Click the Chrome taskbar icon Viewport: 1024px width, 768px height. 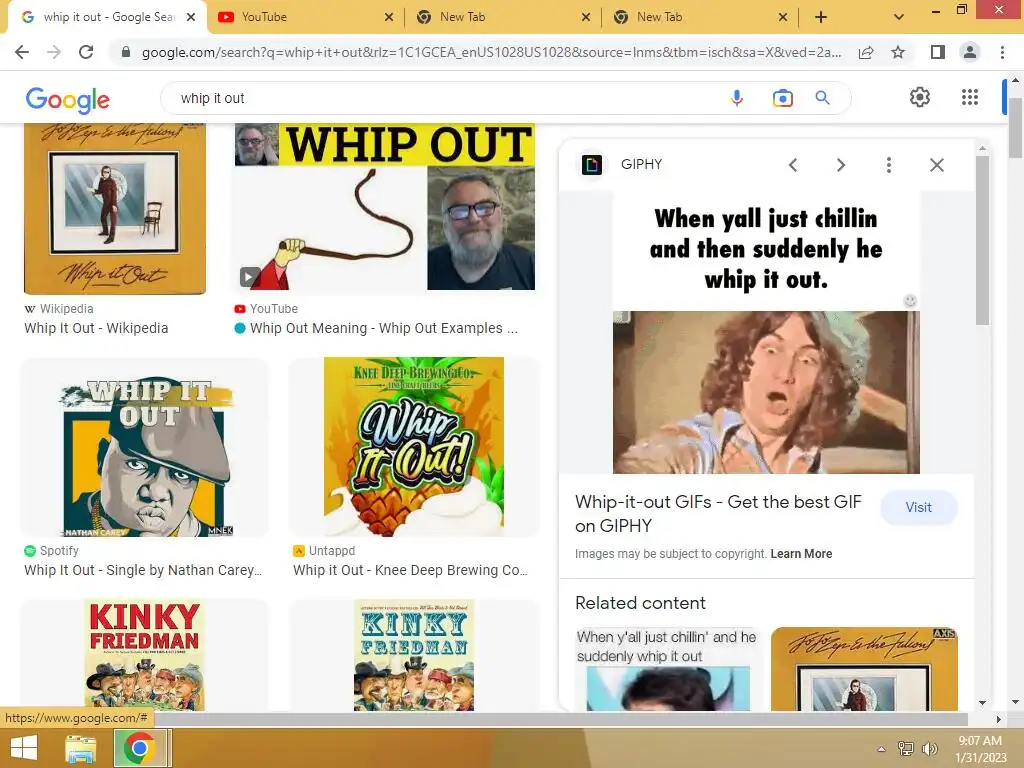(139, 748)
